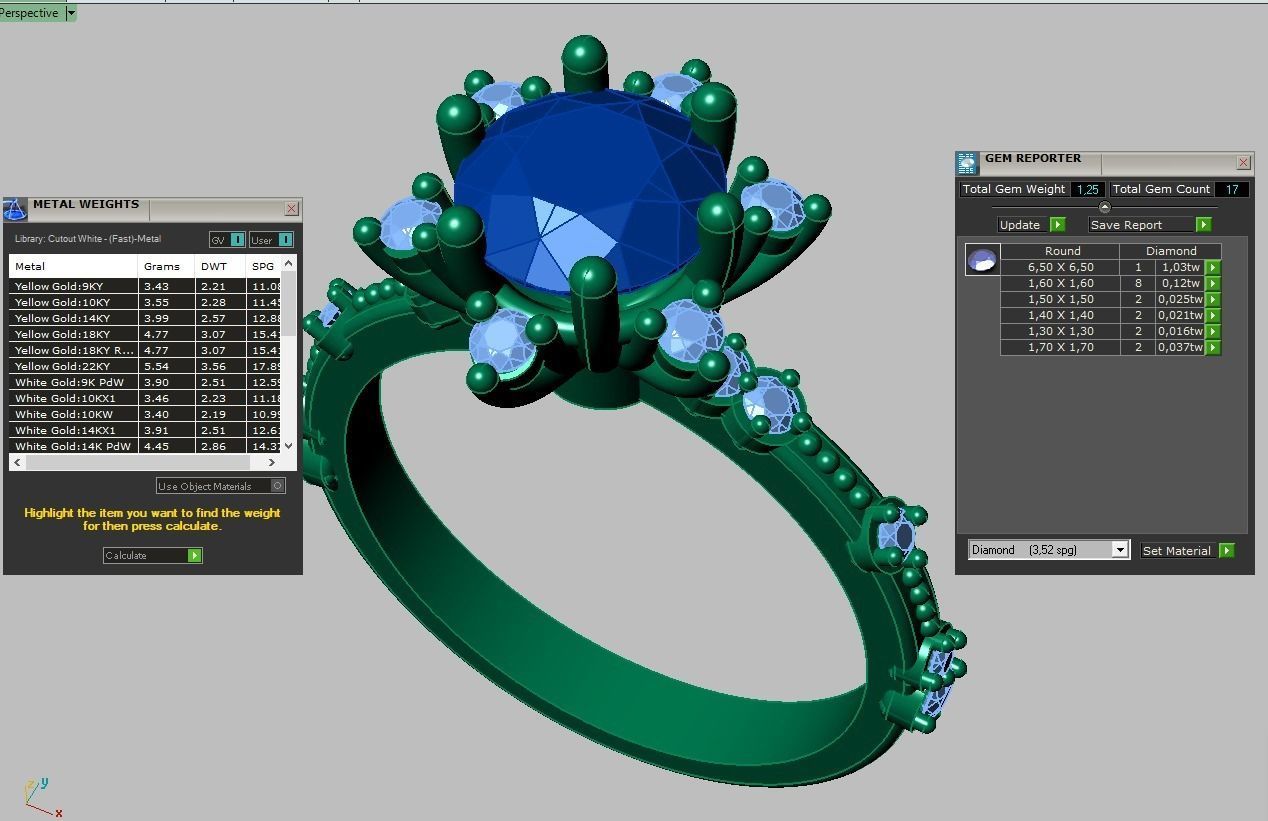Viewport: 1268px width, 821px height.
Task: Select the White Gold:9K PdW row
Action: pos(145,382)
